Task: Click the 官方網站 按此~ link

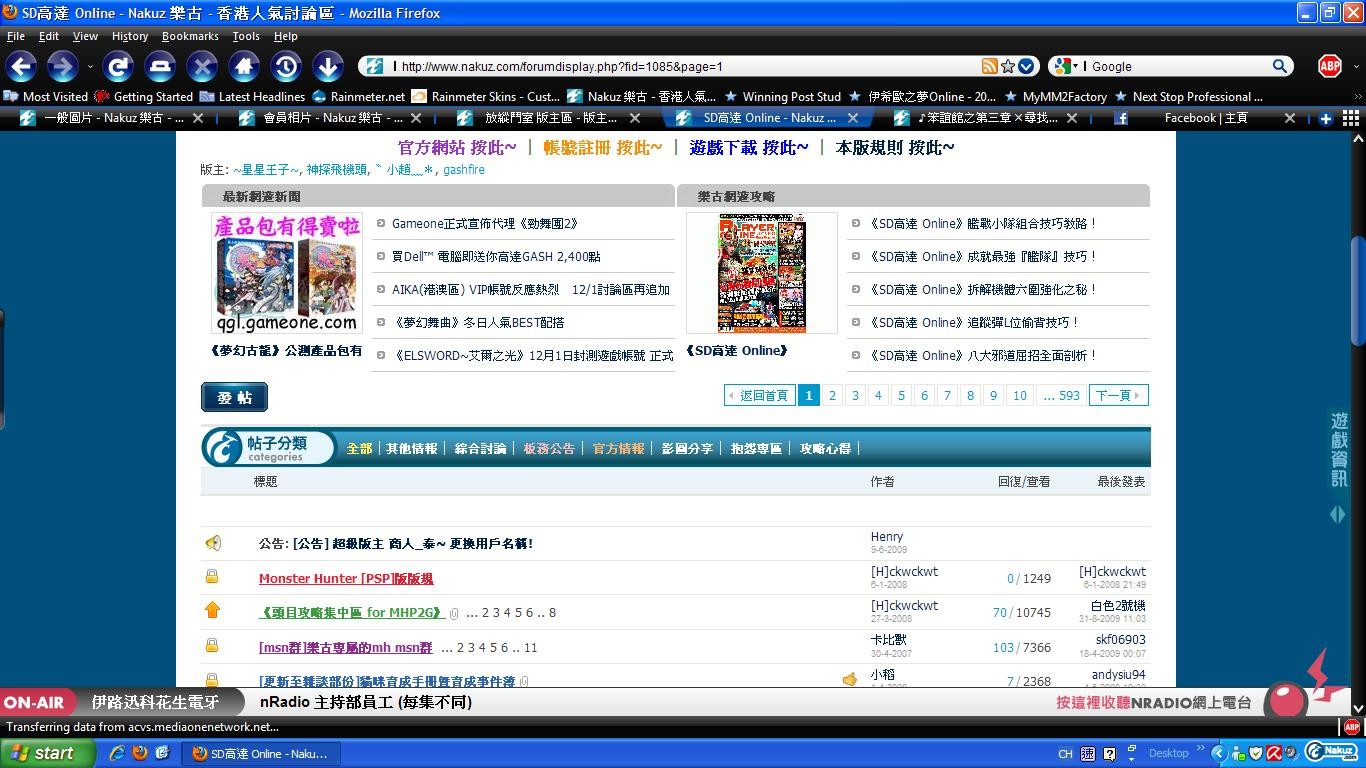Action: 457,148
